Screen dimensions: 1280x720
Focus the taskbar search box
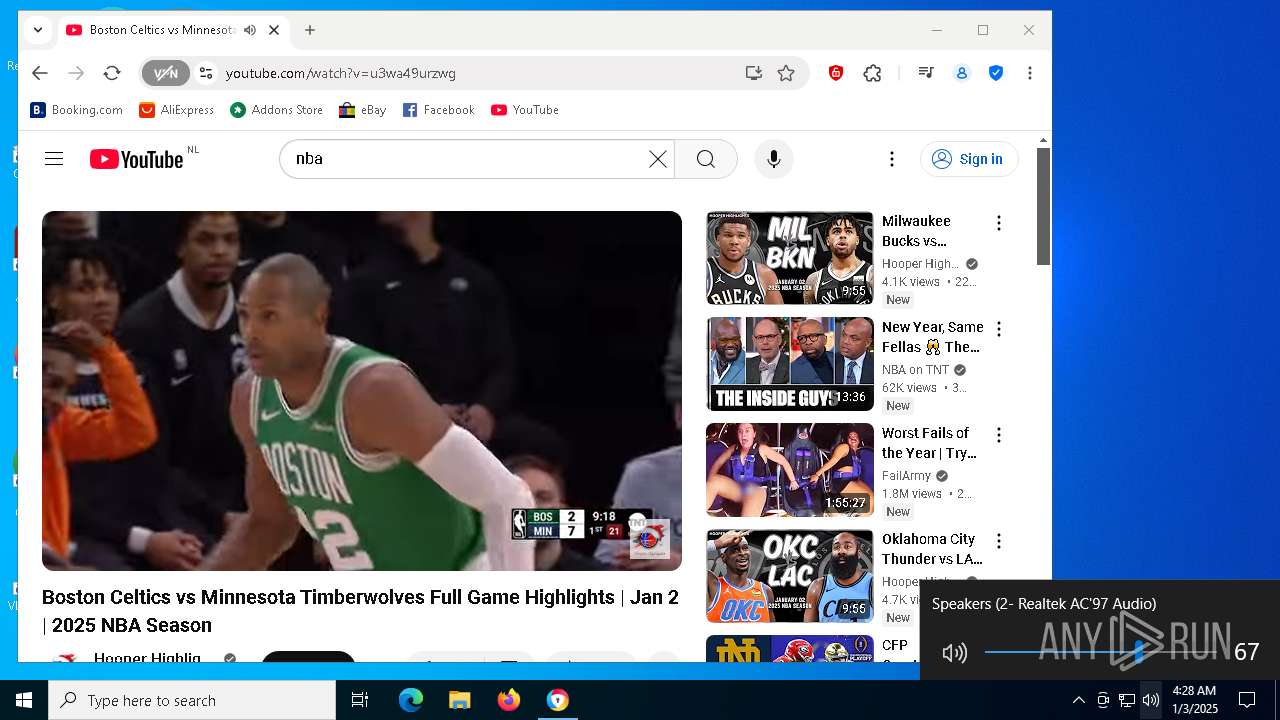pos(192,700)
